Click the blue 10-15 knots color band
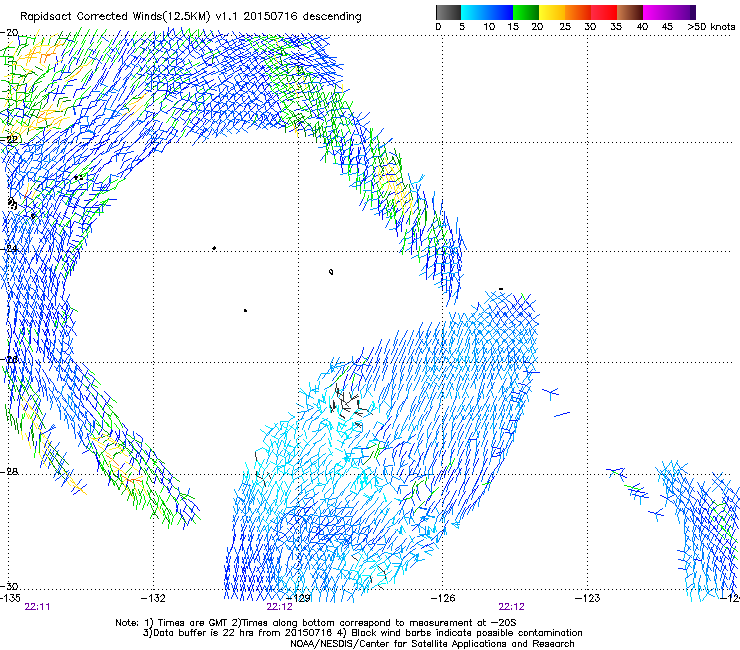This screenshot has height=650, width=740. tap(500, 12)
